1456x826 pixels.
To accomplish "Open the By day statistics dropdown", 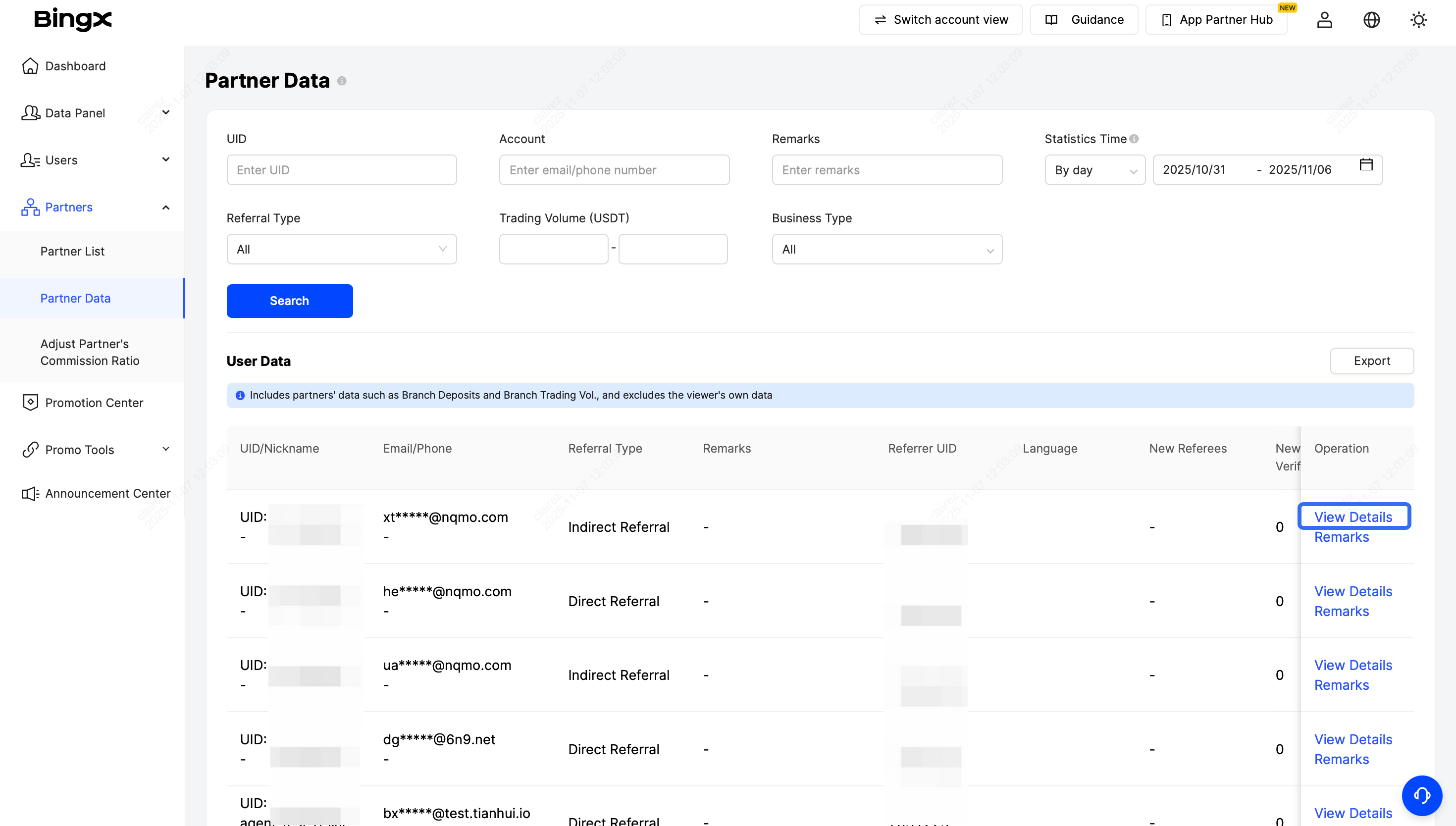I will pos(1094,170).
